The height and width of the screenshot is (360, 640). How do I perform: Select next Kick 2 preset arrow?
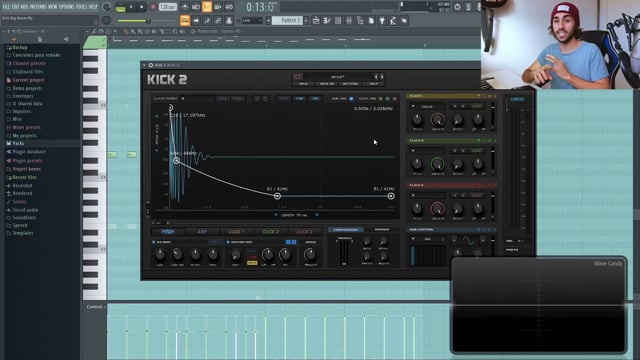(x=382, y=76)
